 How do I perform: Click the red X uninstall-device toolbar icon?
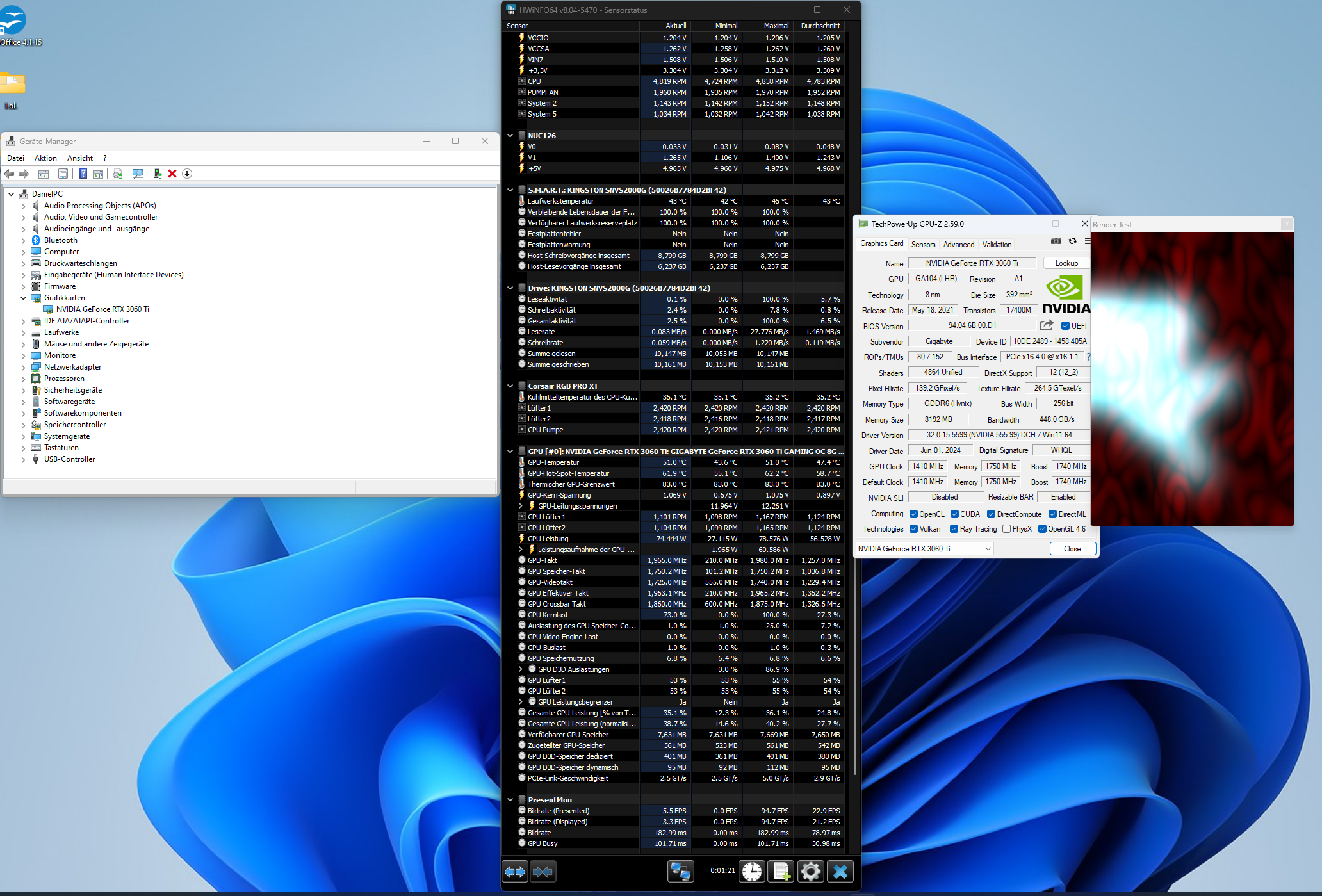pos(172,174)
